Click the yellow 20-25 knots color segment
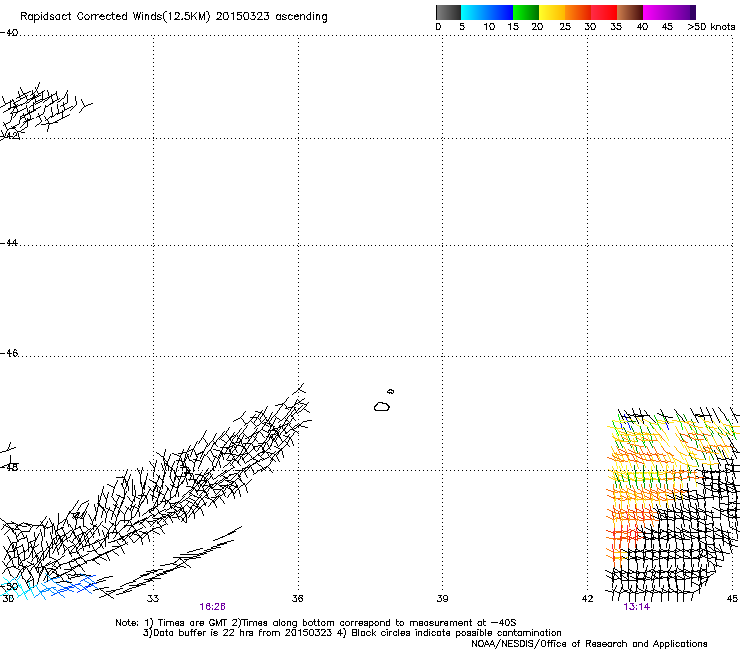Screen dimensions: 740x650 click(x=552, y=12)
